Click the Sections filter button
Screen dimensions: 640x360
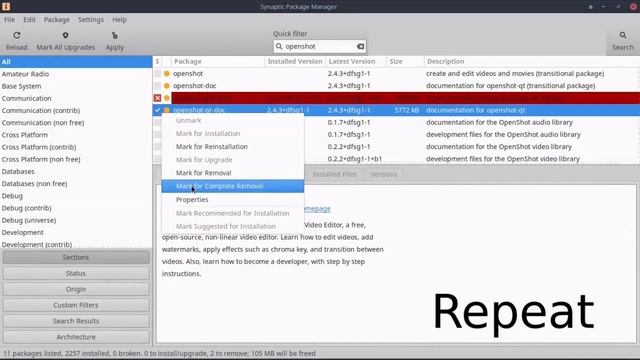76,258
